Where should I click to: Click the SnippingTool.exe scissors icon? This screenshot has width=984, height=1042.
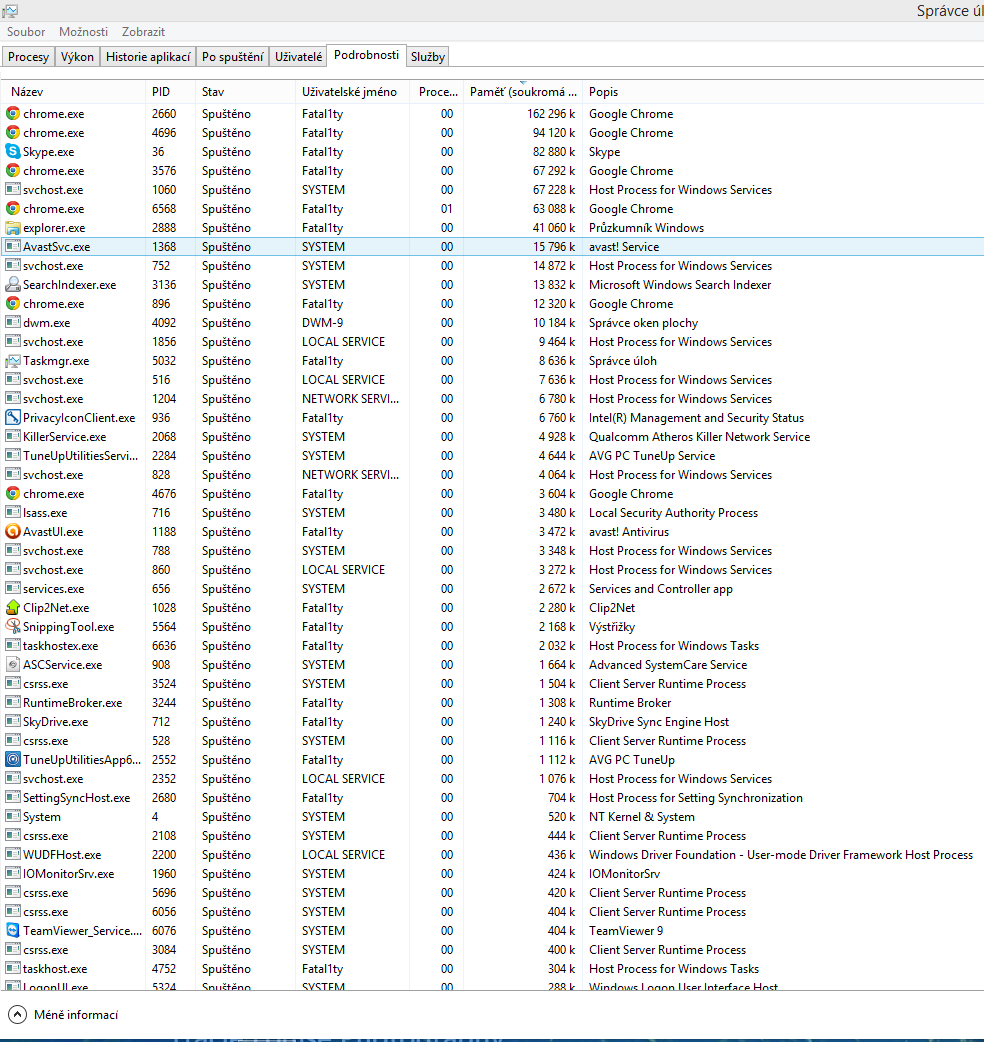13,627
